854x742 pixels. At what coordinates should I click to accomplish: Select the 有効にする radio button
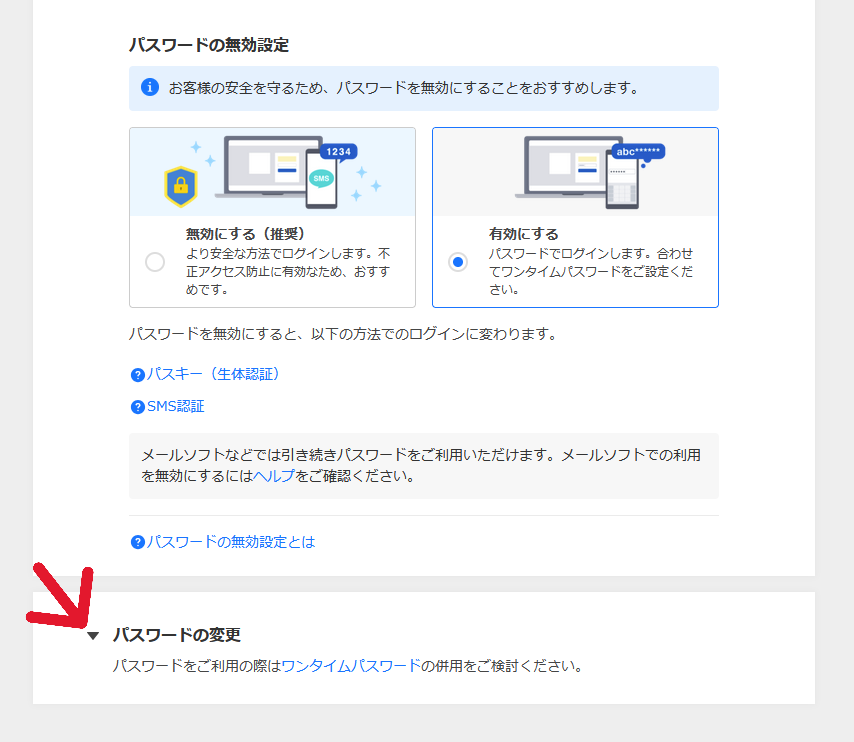(x=458, y=262)
